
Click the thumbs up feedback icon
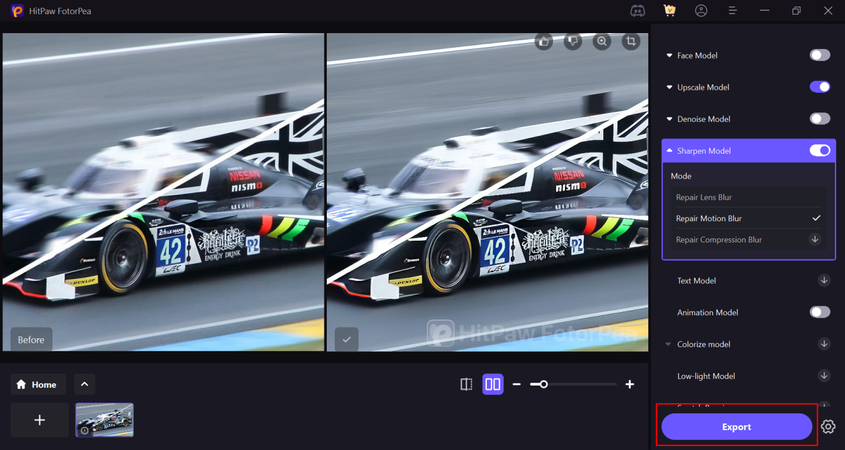point(543,42)
